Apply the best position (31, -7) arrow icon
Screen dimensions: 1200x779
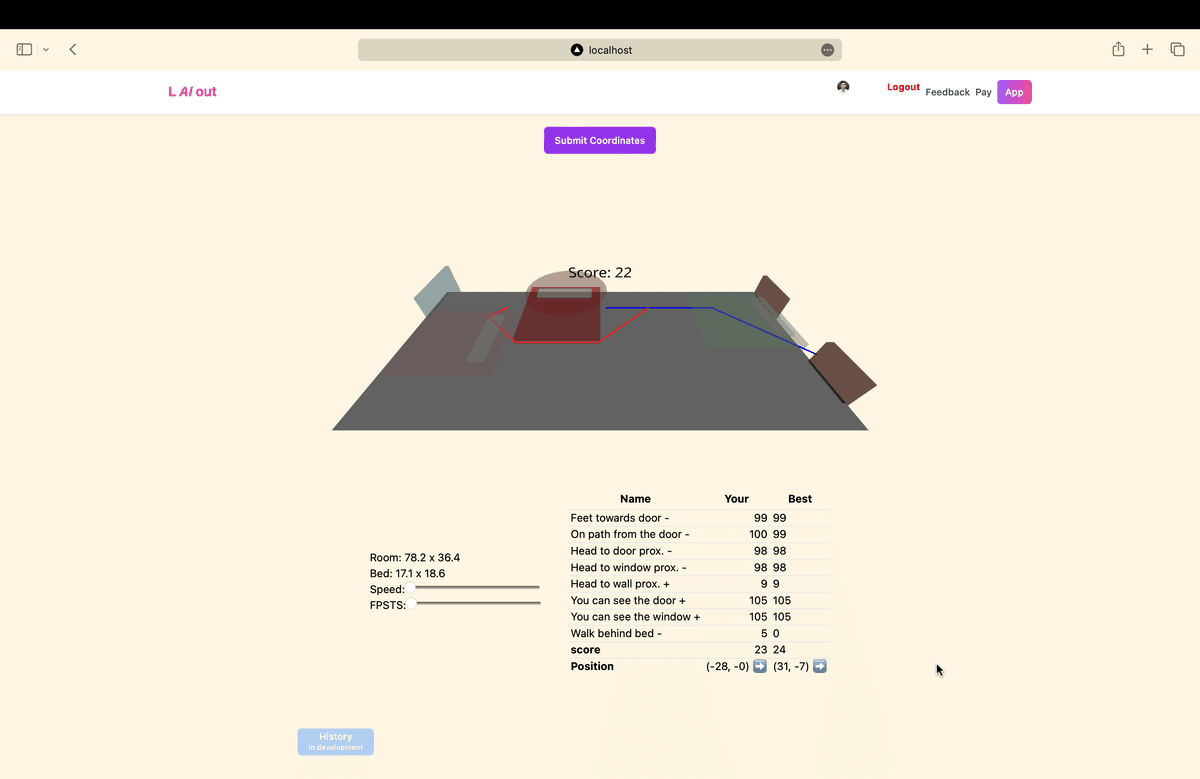pos(819,666)
